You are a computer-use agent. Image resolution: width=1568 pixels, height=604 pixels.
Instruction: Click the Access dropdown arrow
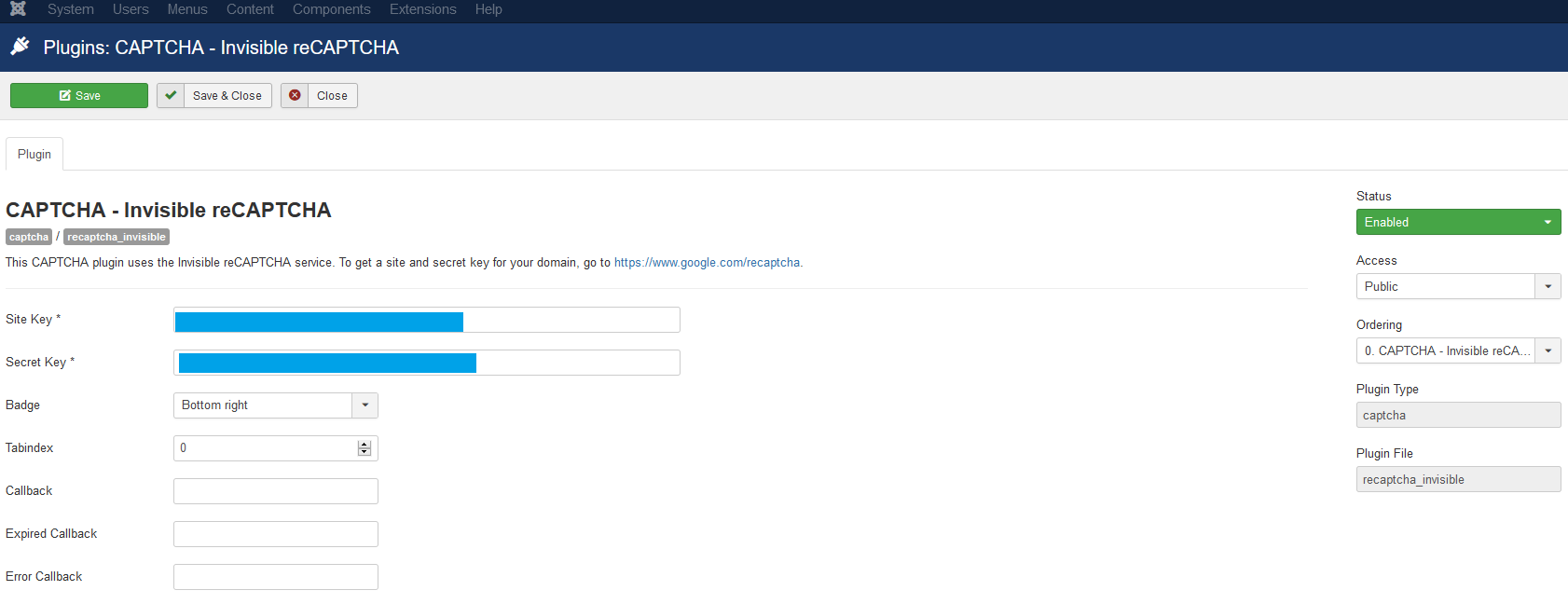1548,286
